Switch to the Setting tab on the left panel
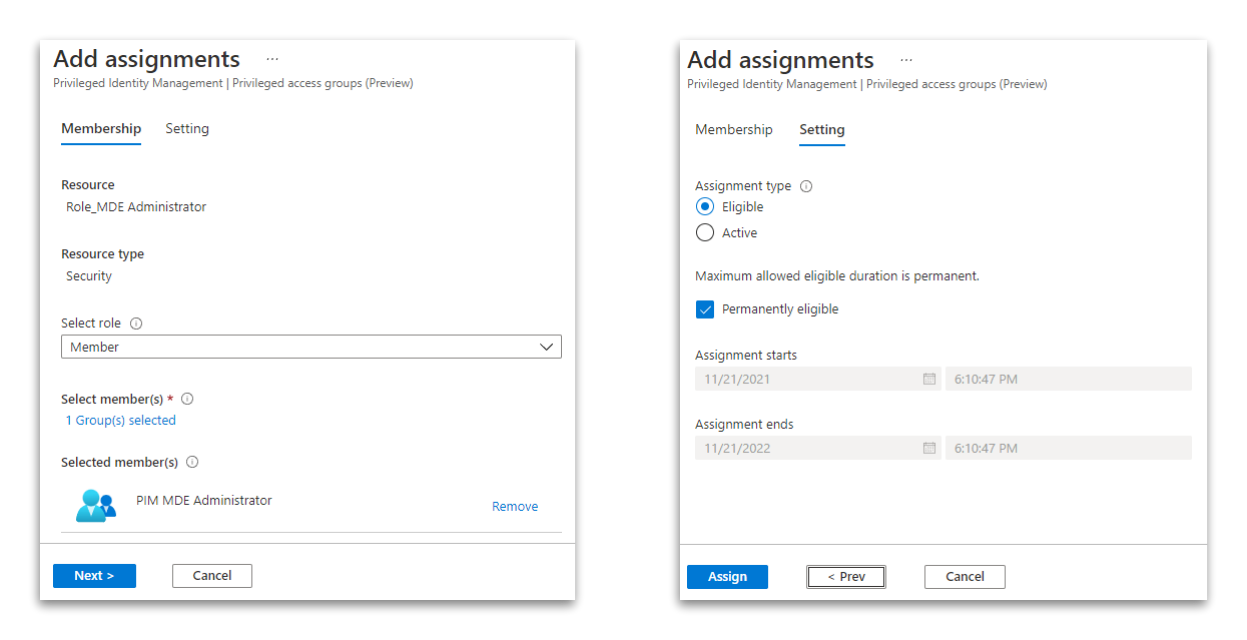 pyautogui.click(x=187, y=128)
